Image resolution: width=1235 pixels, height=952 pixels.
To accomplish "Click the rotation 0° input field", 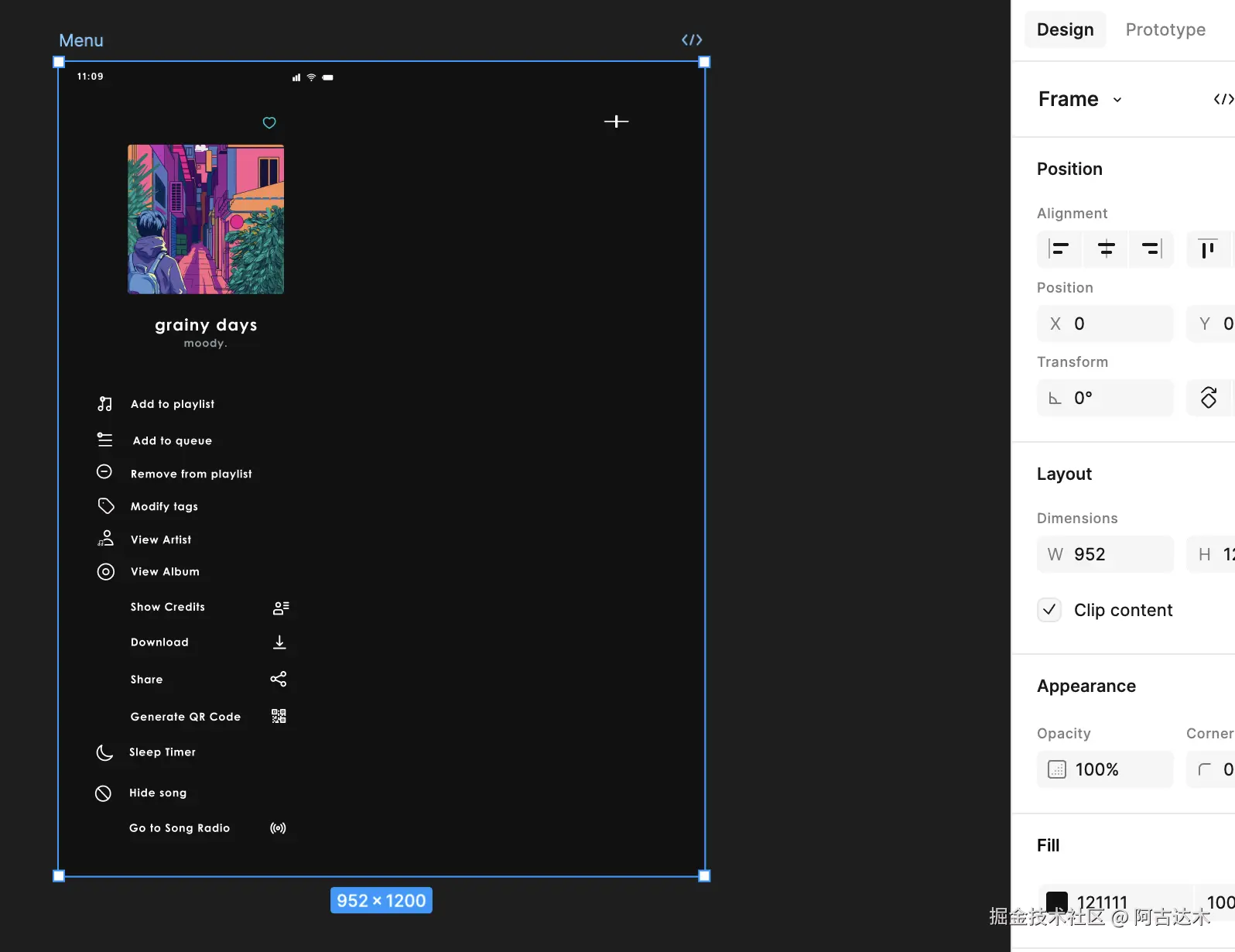I will click(x=1105, y=398).
